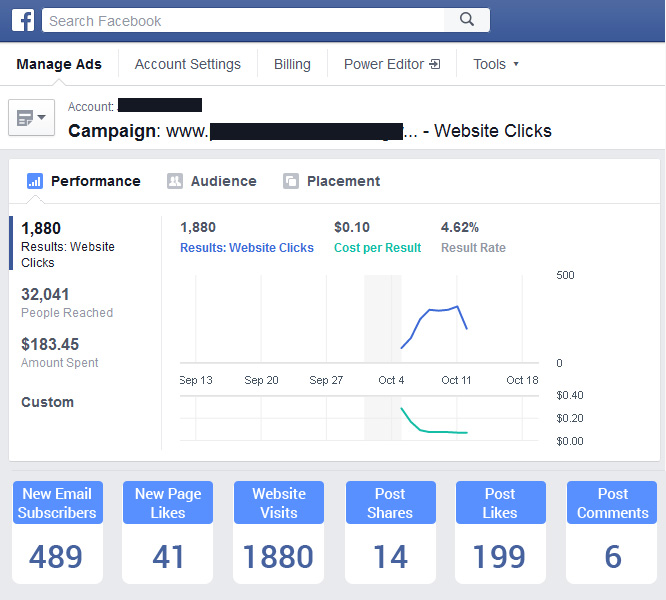This screenshot has width=666, height=600.
Task: Expand the Tools dropdown arrow
Action: pos(516,64)
